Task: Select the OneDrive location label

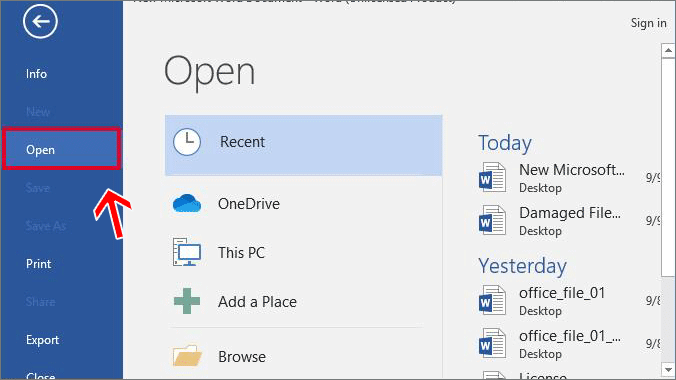Action: [249, 204]
